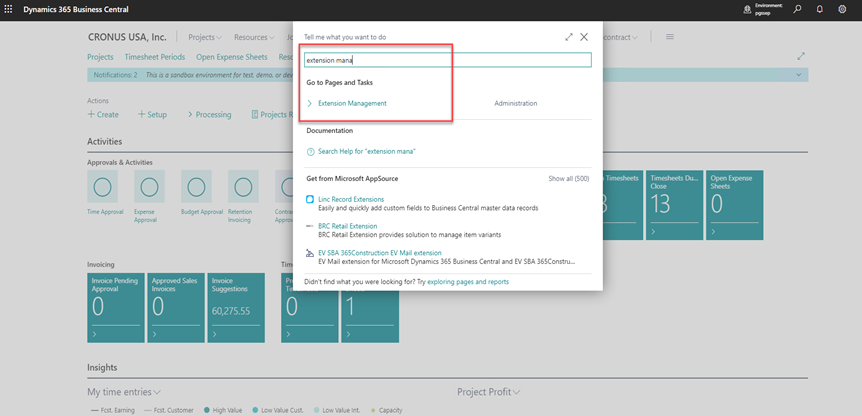This screenshot has height=416, width=862.
Task: Open Extension Management search result
Action: click(x=352, y=103)
